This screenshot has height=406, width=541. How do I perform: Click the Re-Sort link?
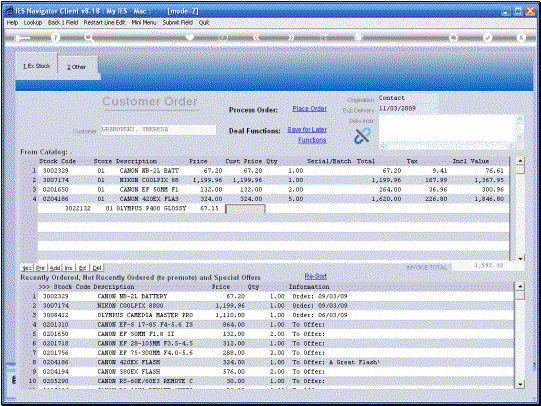(x=316, y=276)
